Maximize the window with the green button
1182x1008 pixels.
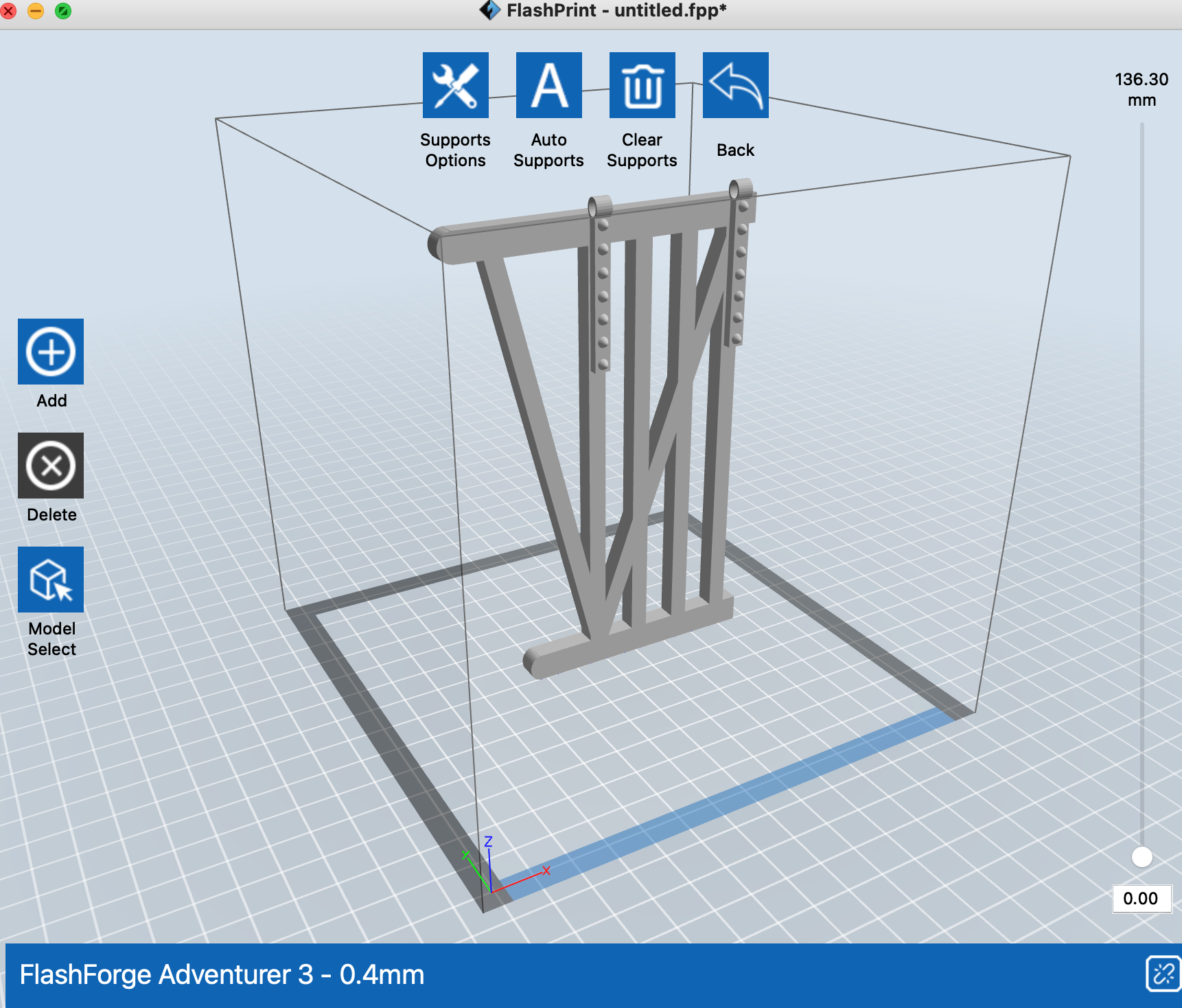63,11
